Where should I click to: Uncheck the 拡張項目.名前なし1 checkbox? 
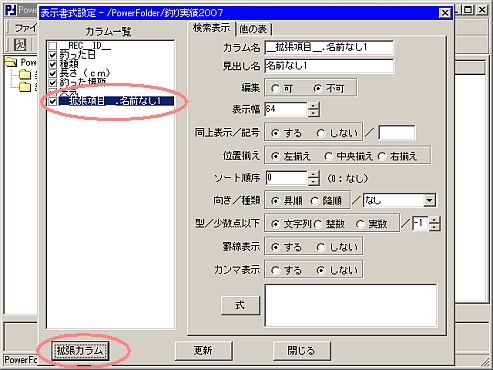click(53, 101)
